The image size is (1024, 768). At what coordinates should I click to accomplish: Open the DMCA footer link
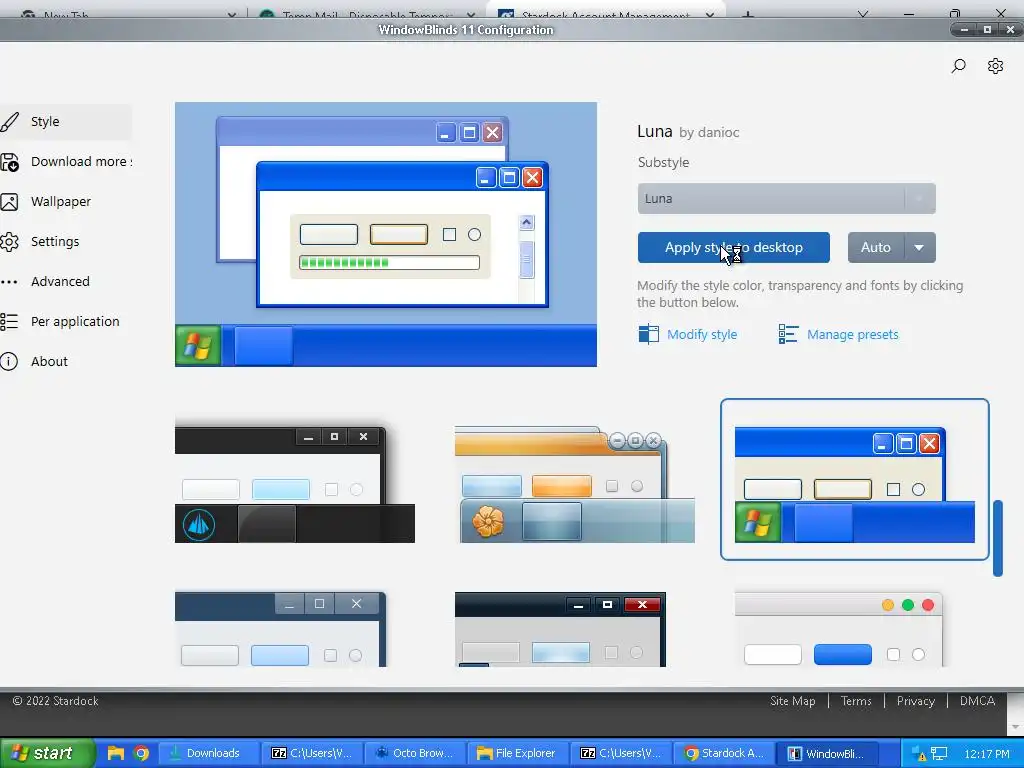[977, 701]
